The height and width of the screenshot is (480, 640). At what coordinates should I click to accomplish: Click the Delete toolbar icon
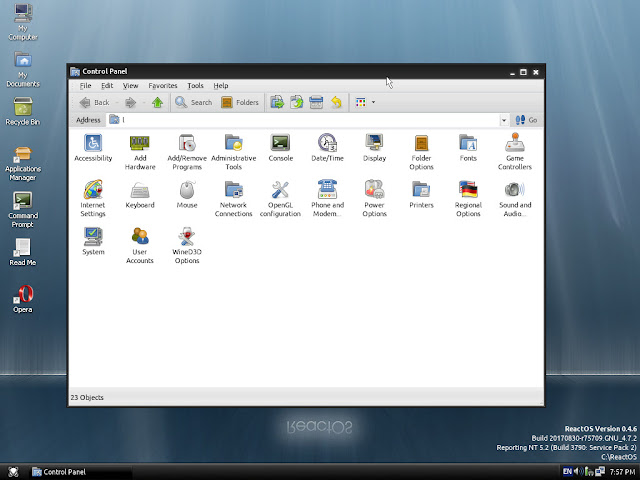coord(316,102)
